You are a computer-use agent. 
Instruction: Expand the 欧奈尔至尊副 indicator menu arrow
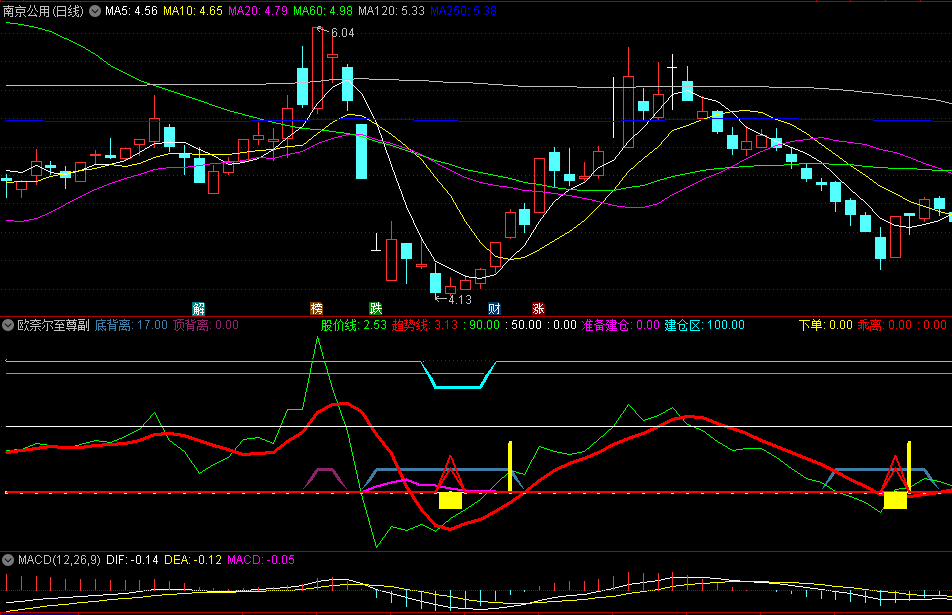tap(9, 325)
